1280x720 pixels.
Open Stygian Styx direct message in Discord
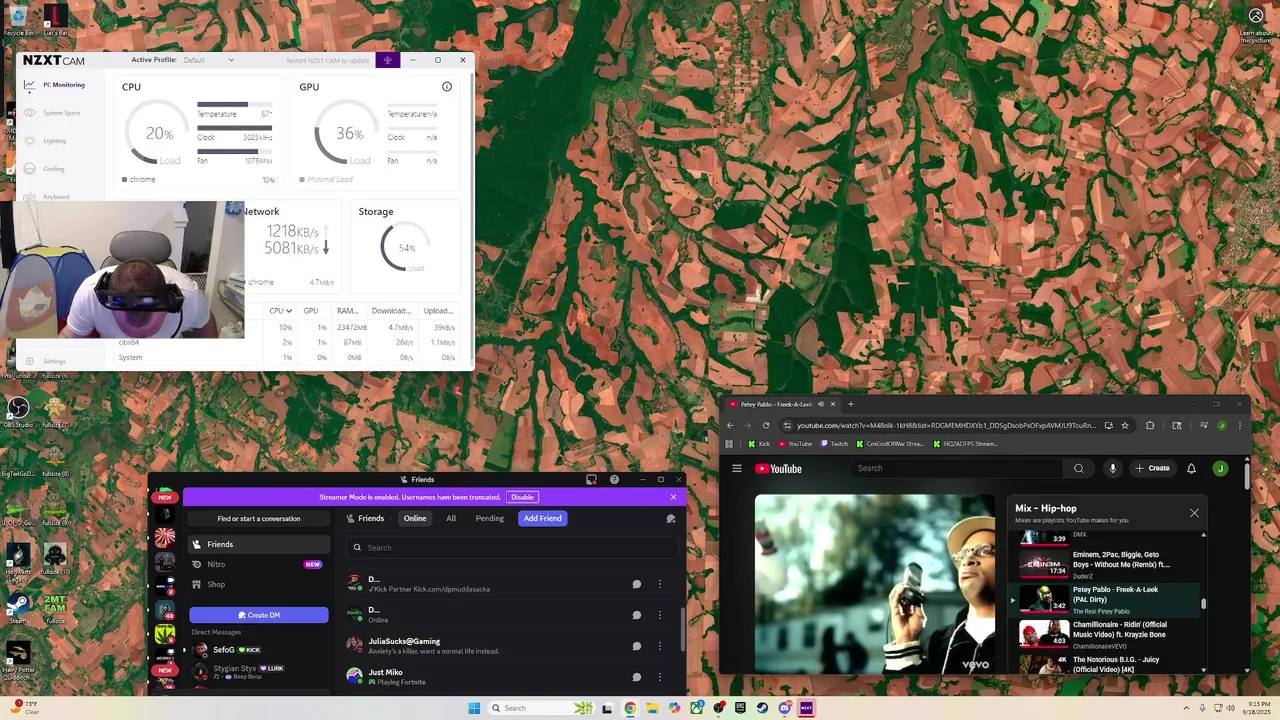point(259,672)
